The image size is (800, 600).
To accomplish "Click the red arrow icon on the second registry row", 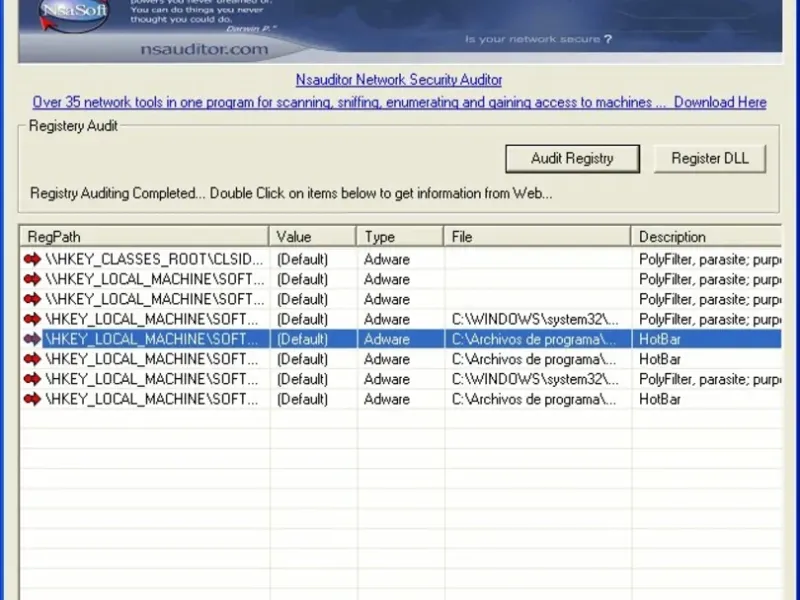I will click(x=32, y=279).
